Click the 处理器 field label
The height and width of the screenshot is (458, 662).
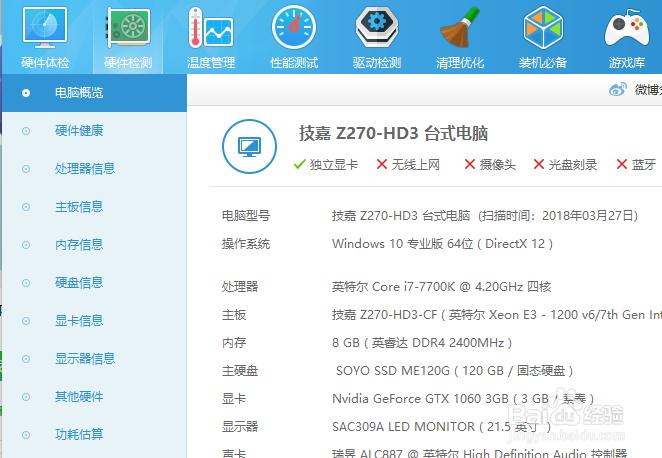(x=240, y=287)
